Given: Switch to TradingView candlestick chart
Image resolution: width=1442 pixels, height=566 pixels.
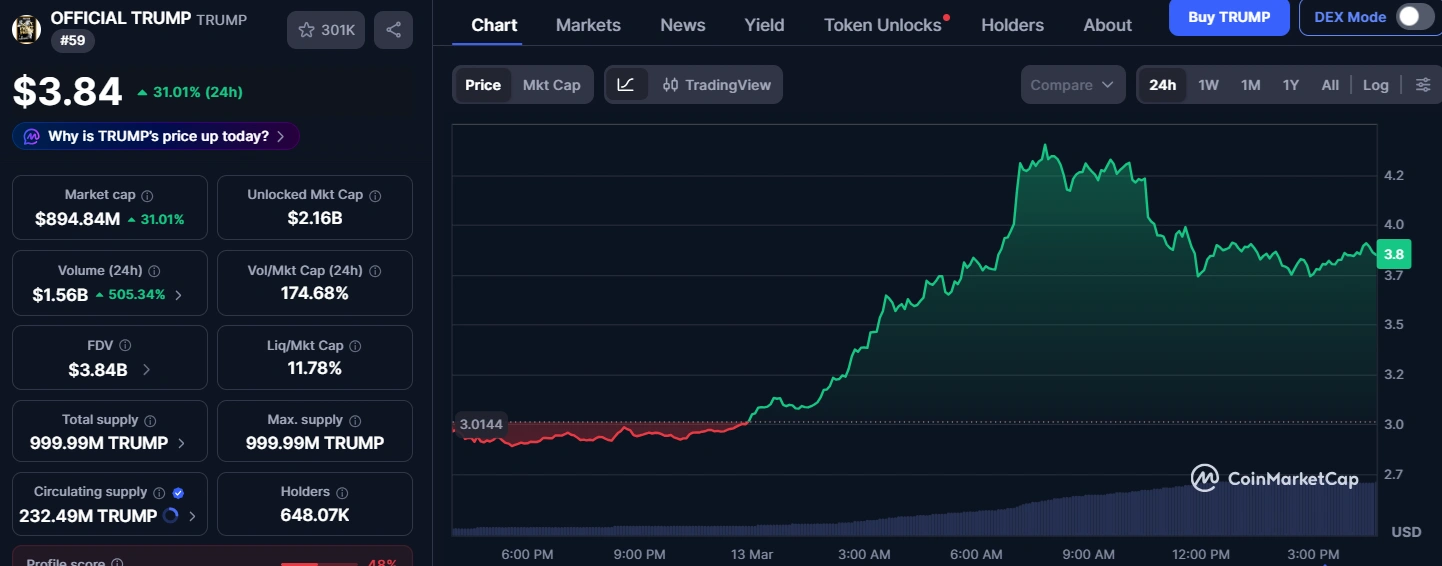Looking at the screenshot, I should tap(717, 85).
